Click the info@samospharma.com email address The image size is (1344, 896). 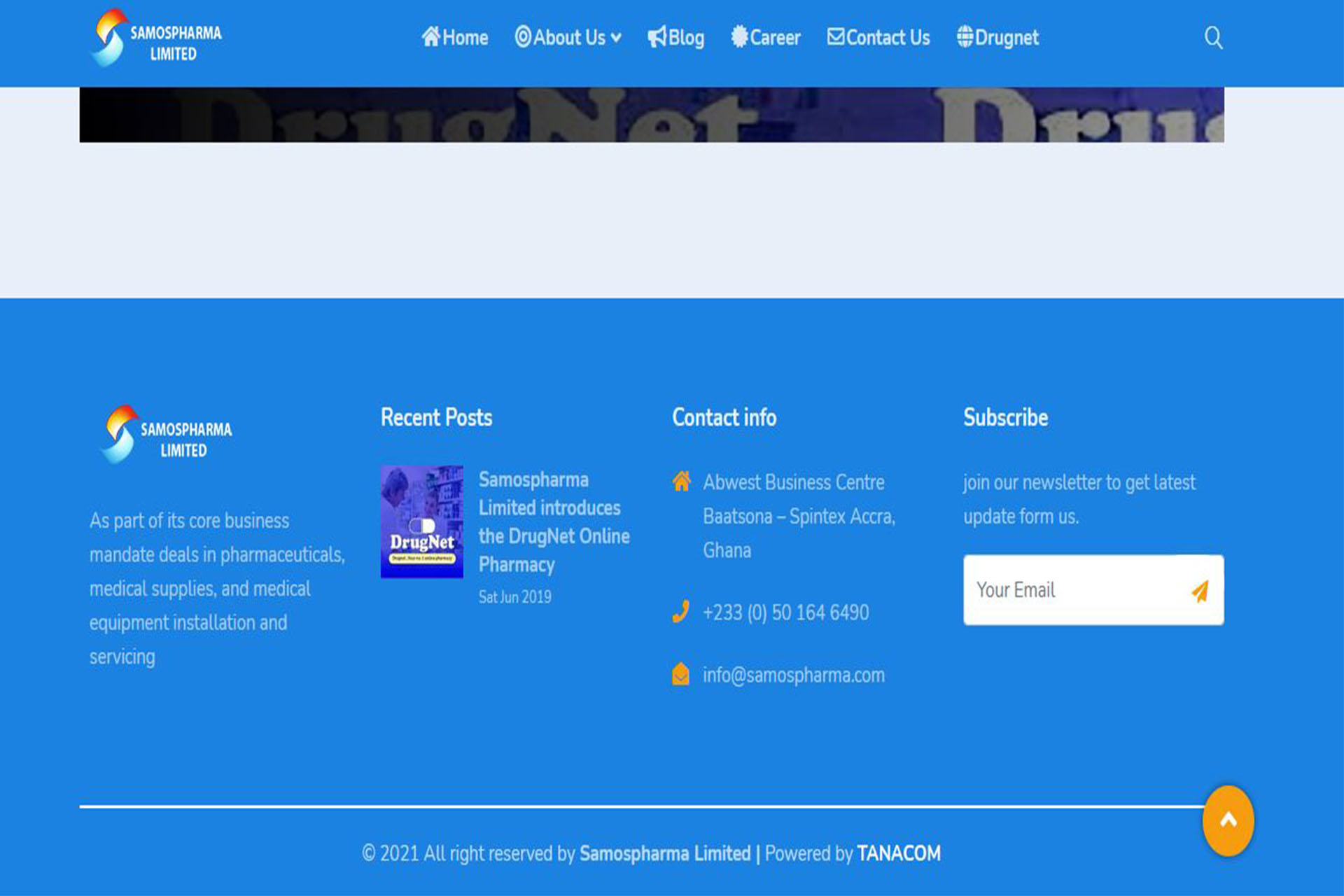(794, 675)
